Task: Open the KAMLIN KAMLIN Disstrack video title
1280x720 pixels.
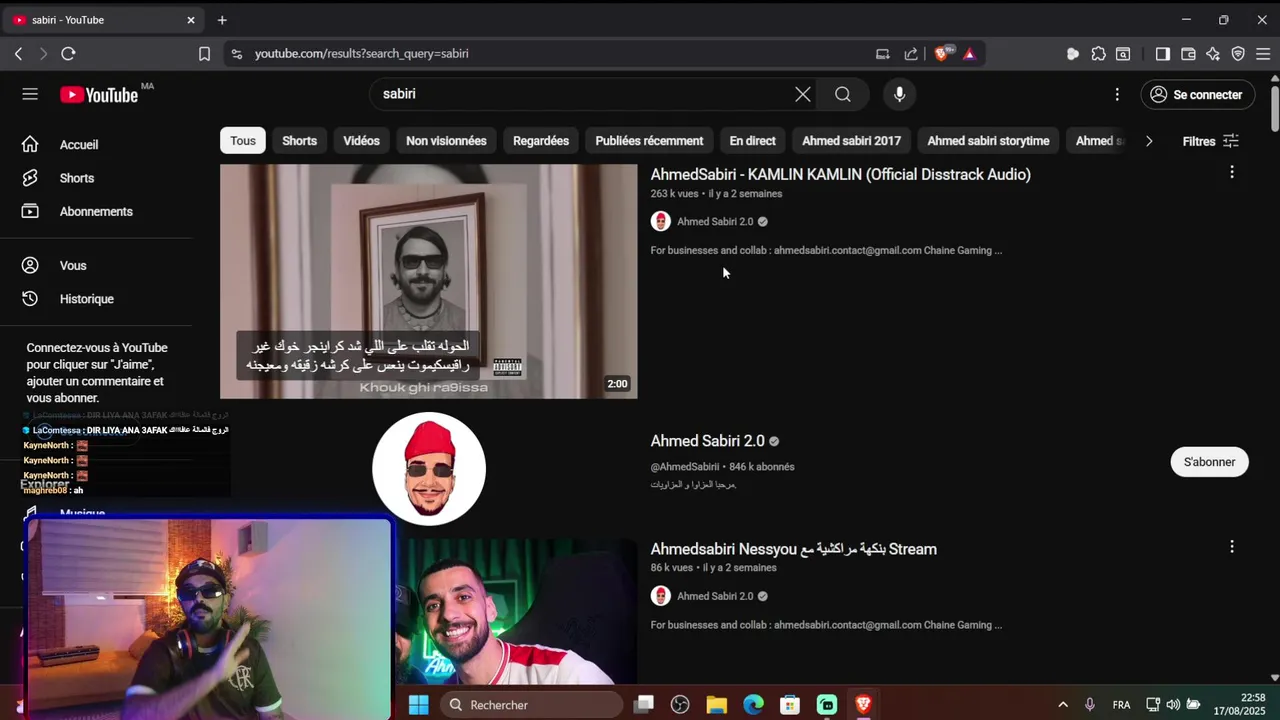Action: [840, 174]
